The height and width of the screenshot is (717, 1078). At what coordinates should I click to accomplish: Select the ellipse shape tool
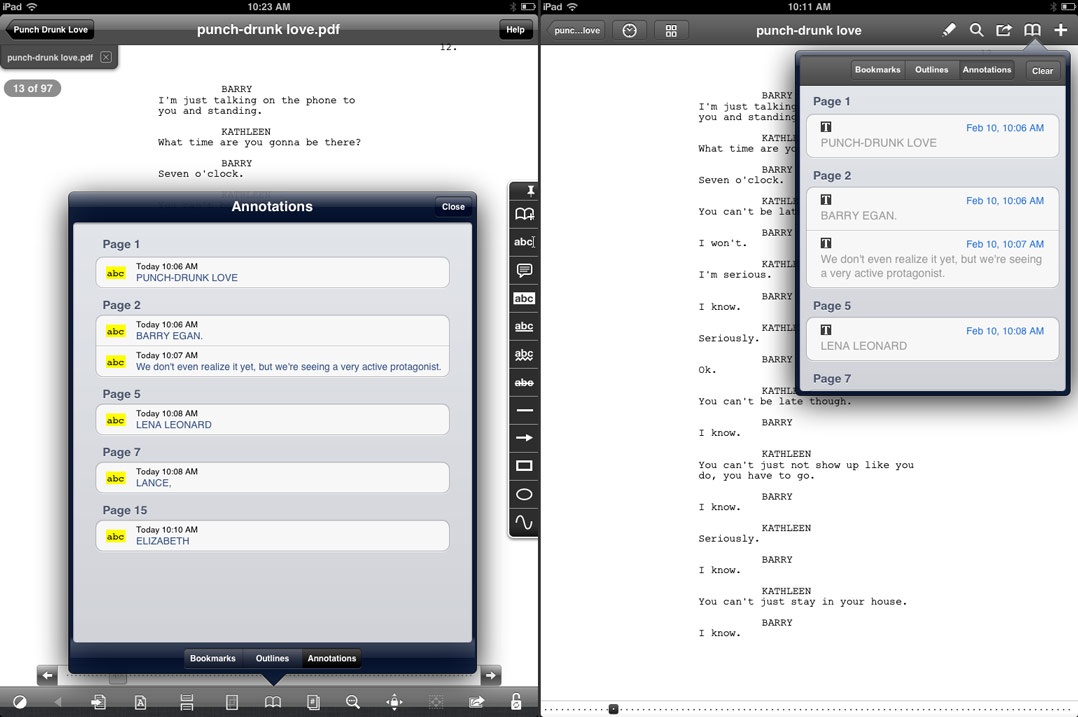point(524,494)
